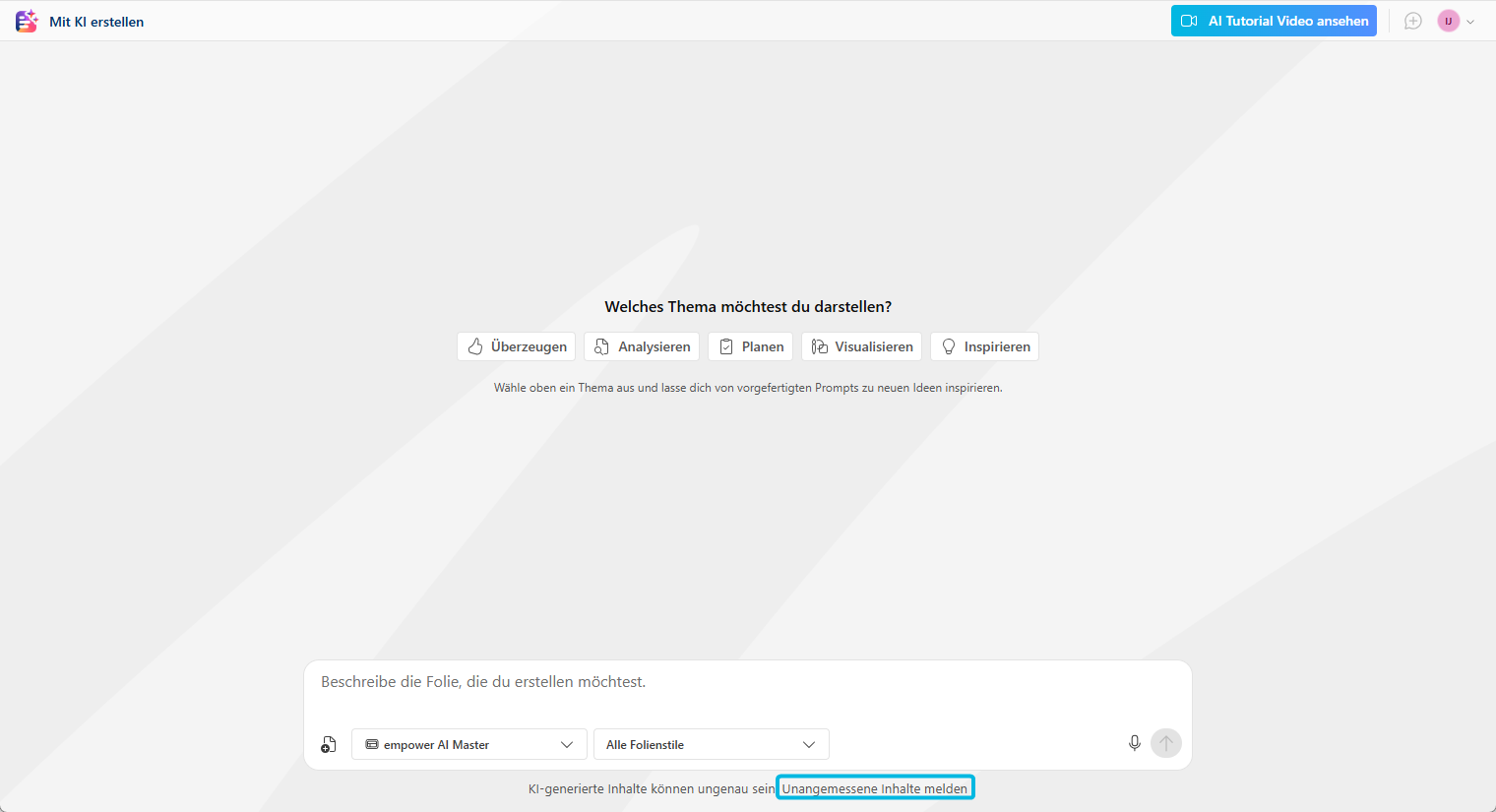Open the user profile avatar menu
The image size is (1496, 812).
tap(1448, 21)
